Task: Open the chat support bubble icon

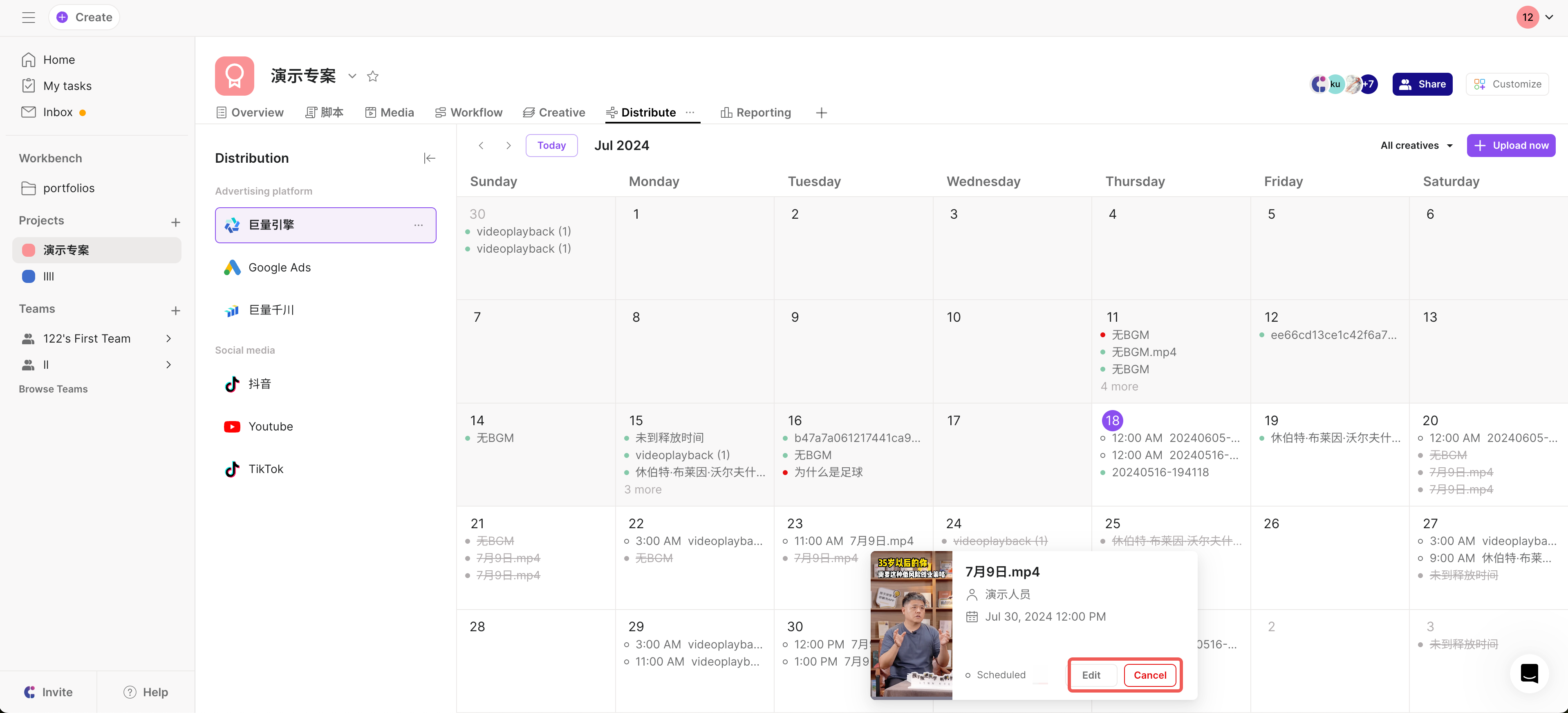Action: point(1529,673)
